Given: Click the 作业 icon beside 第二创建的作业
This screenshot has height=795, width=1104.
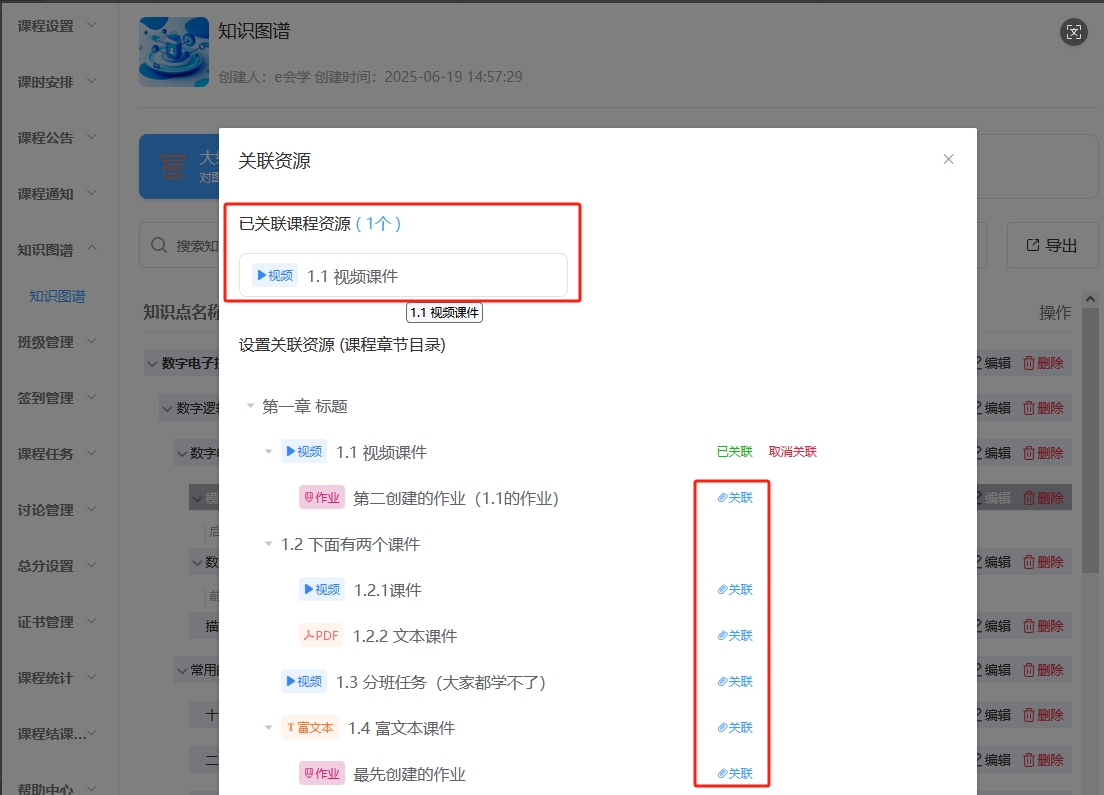Looking at the screenshot, I should pyautogui.click(x=321, y=497).
